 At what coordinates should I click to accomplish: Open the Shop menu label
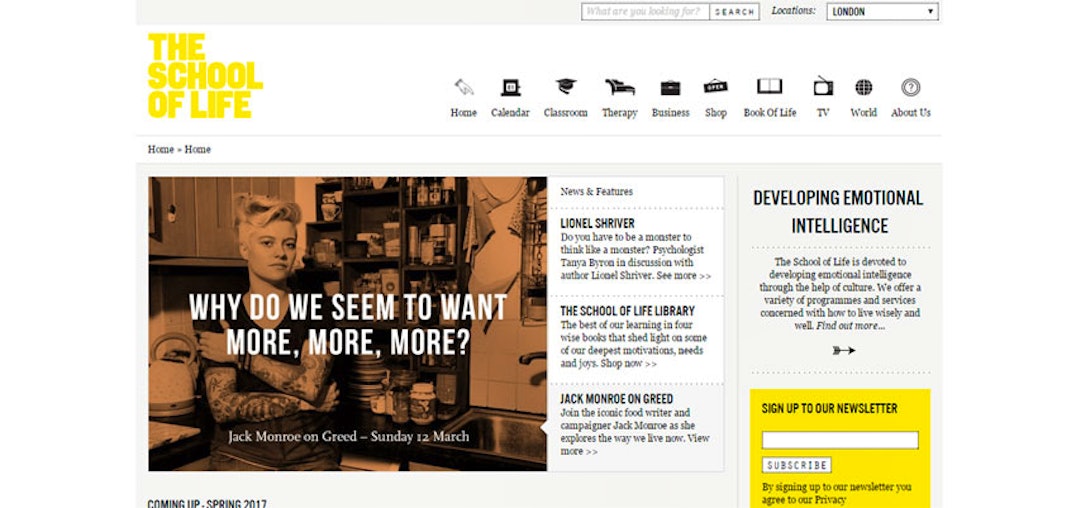(716, 113)
